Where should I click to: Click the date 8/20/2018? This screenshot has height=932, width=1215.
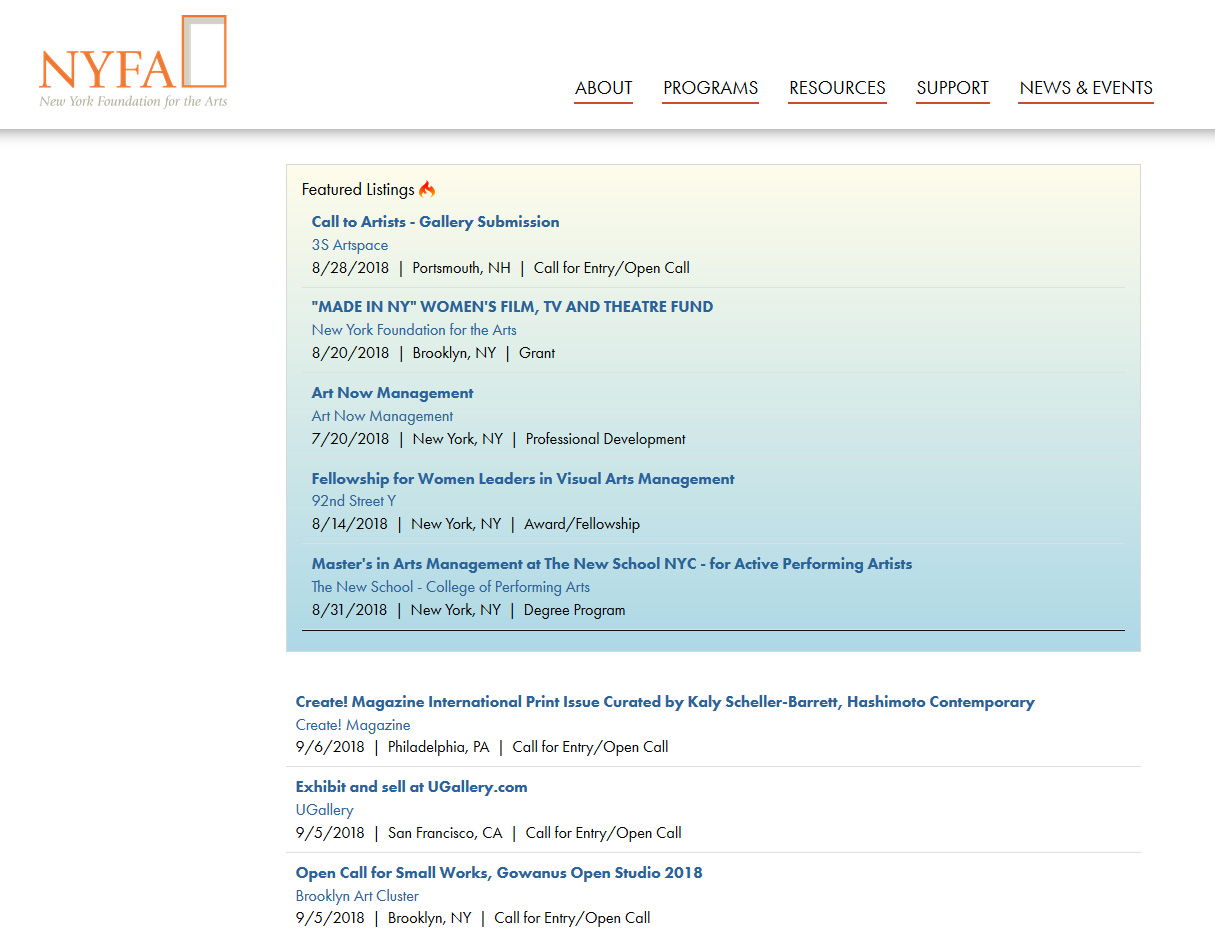(350, 353)
